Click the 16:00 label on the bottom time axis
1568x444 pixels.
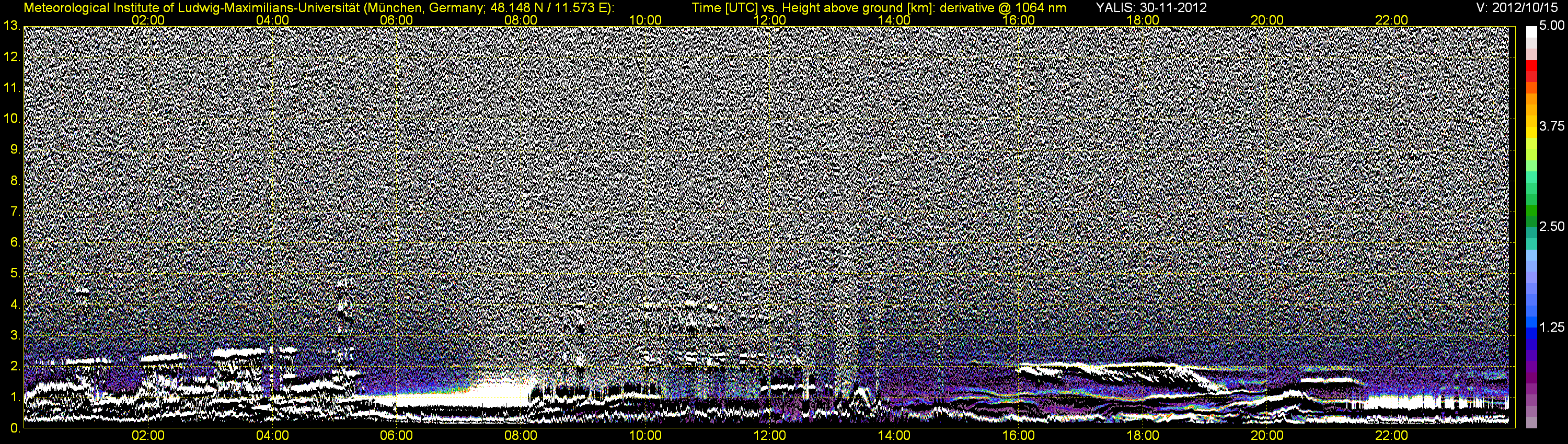1018,436
